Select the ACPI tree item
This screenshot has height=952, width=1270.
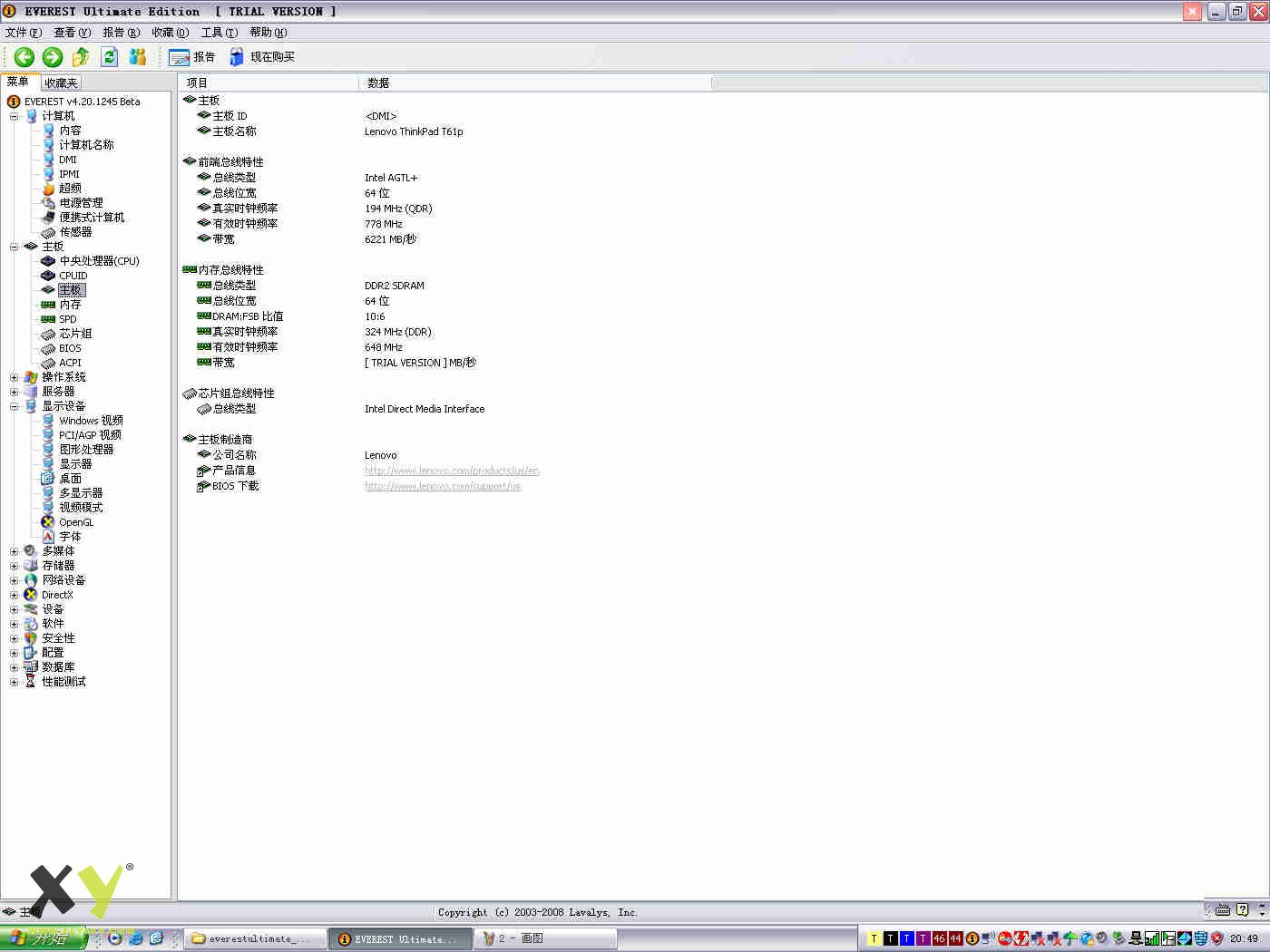click(x=70, y=363)
